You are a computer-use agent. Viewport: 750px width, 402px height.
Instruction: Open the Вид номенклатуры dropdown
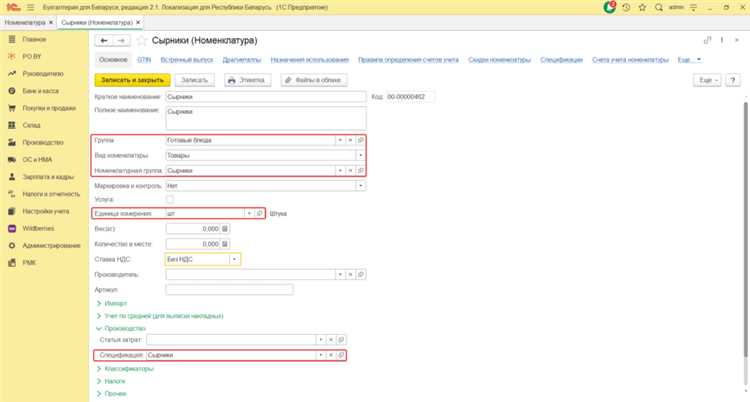coord(360,156)
